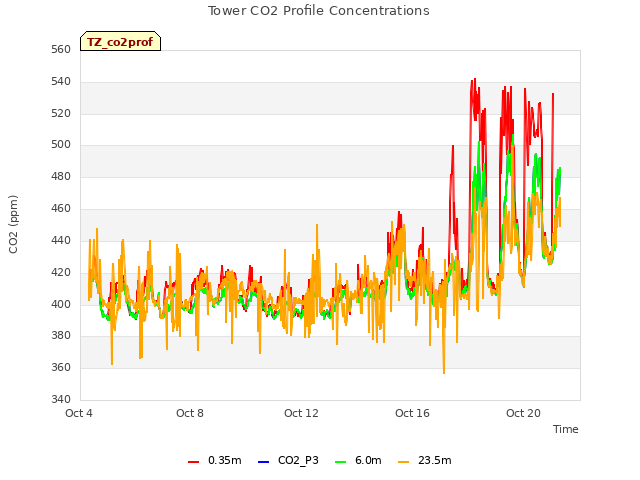
Task: Click the 400 y-axis tick label
Action: 61,304
